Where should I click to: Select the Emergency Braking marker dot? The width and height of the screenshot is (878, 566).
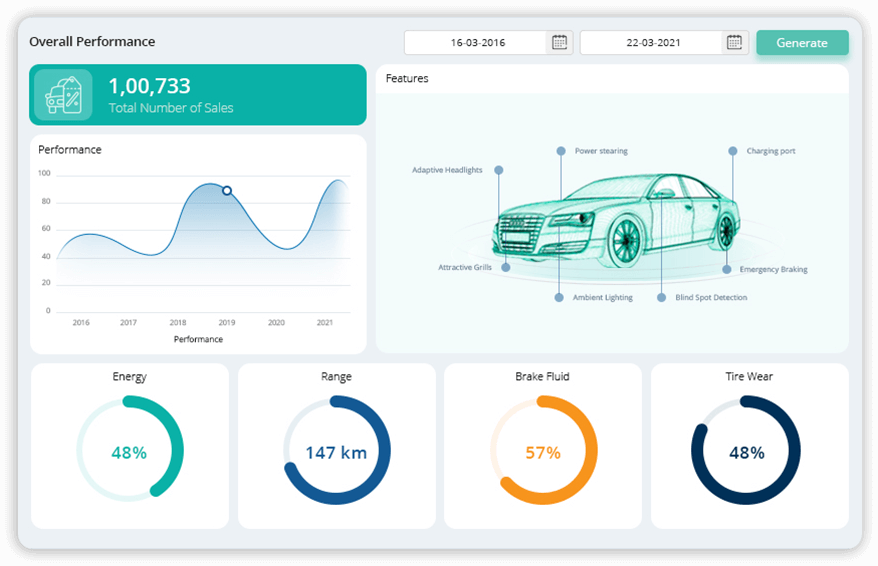[727, 269]
